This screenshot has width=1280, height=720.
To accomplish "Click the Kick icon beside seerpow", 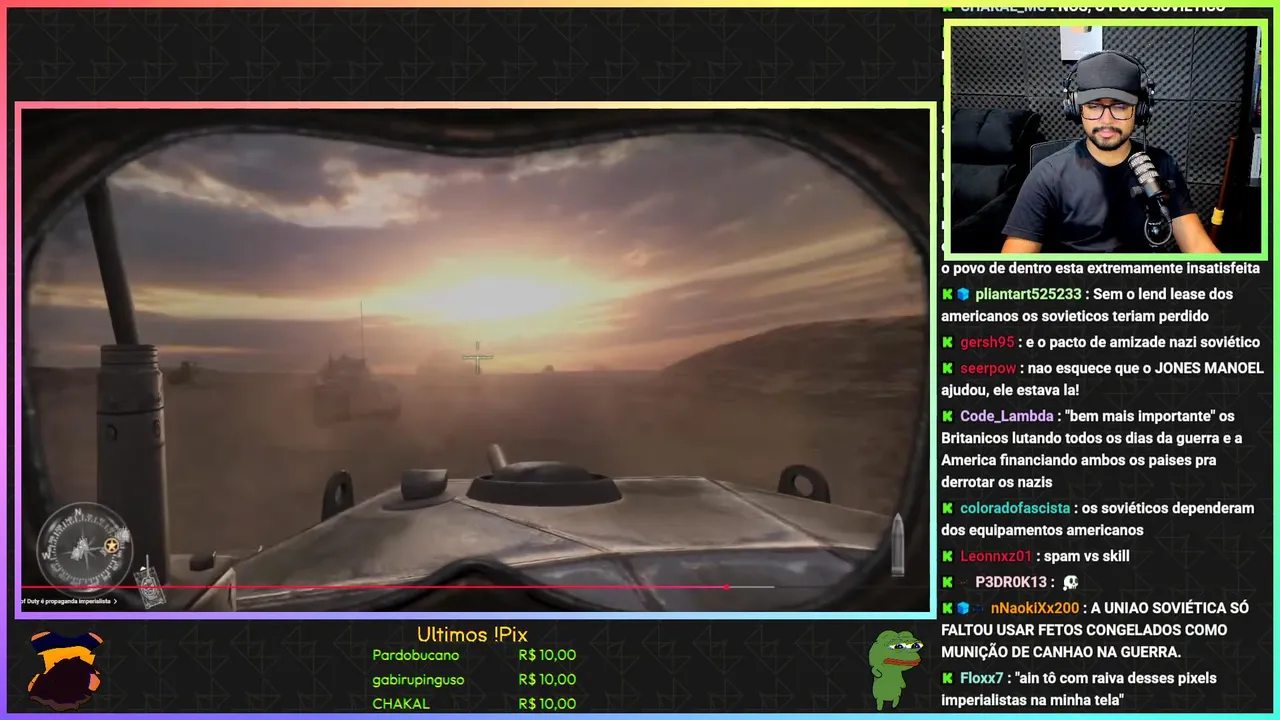I will (947, 368).
